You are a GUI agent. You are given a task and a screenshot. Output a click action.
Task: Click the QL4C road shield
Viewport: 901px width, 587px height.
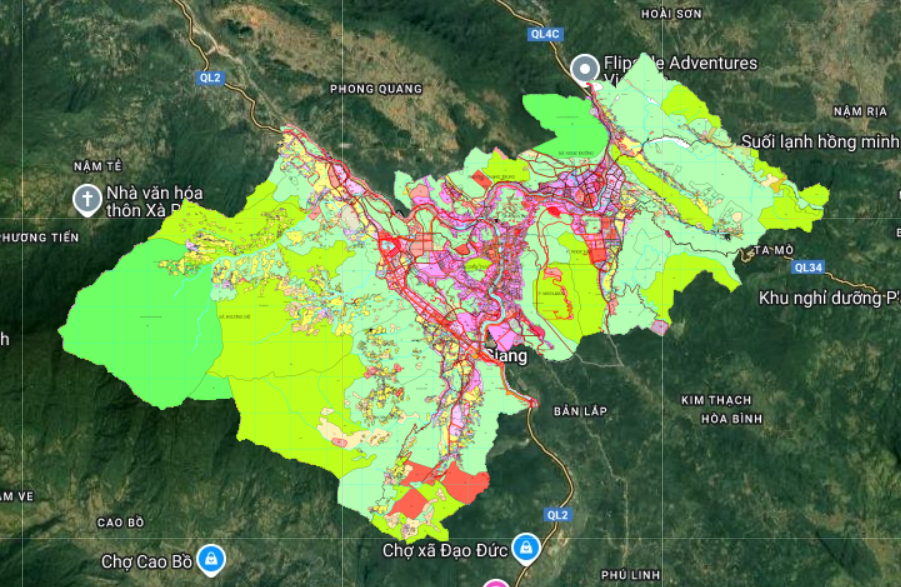[x=546, y=34]
